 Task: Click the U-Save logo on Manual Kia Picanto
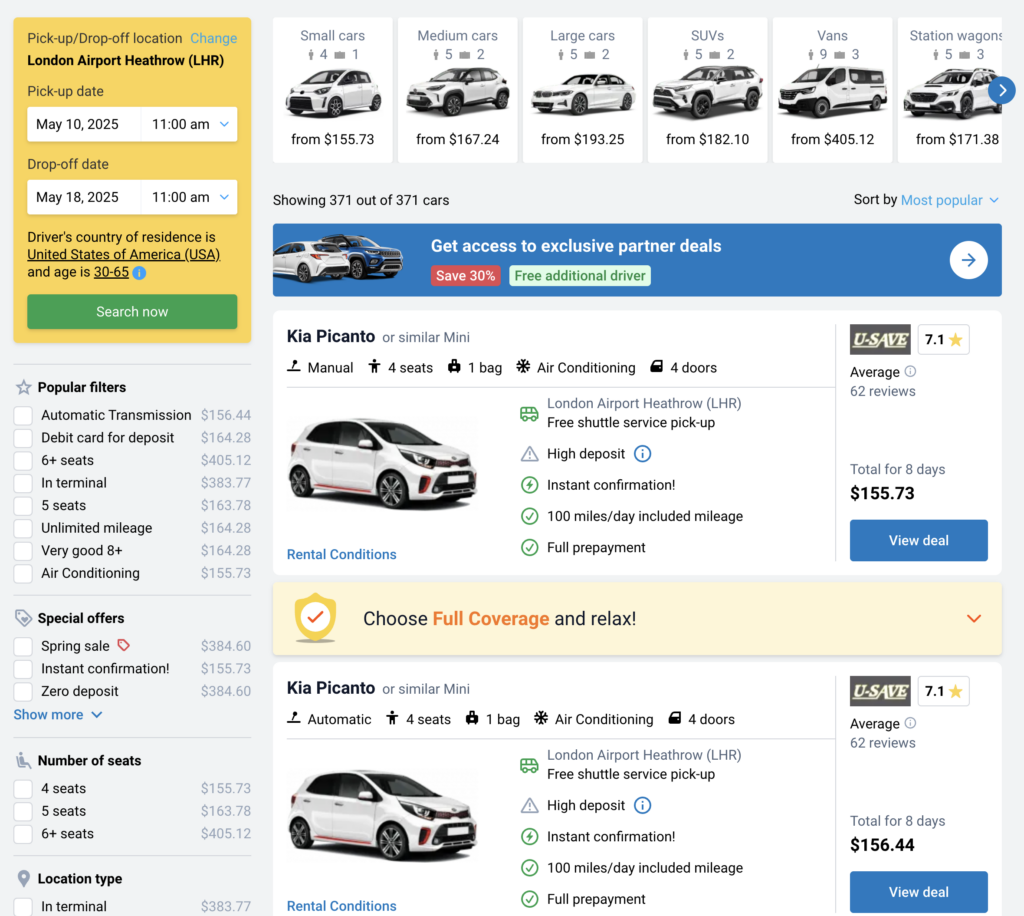pyautogui.click(x=880, y=340)
